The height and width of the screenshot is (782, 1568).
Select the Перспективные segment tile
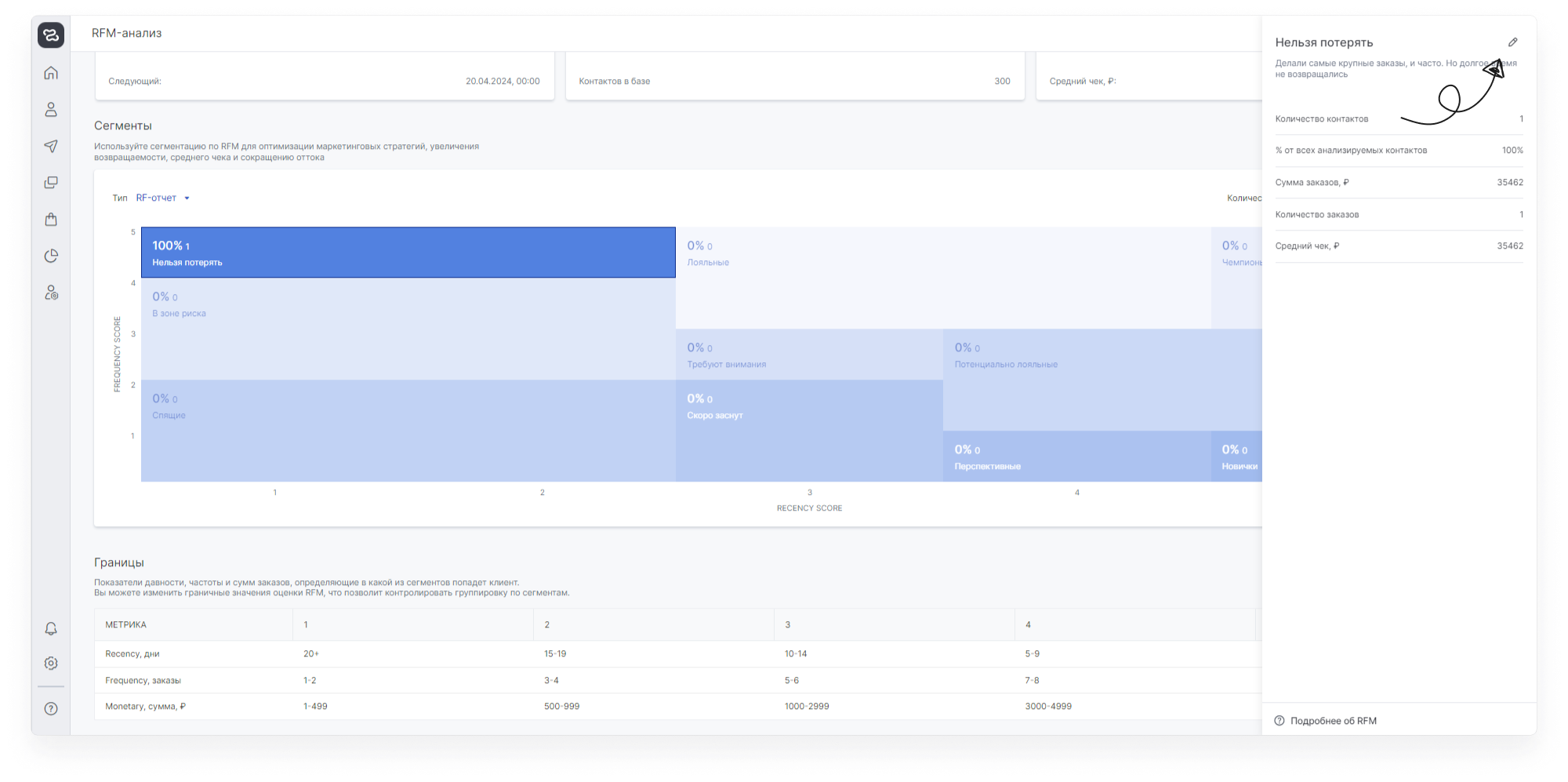pos(1076,456)
